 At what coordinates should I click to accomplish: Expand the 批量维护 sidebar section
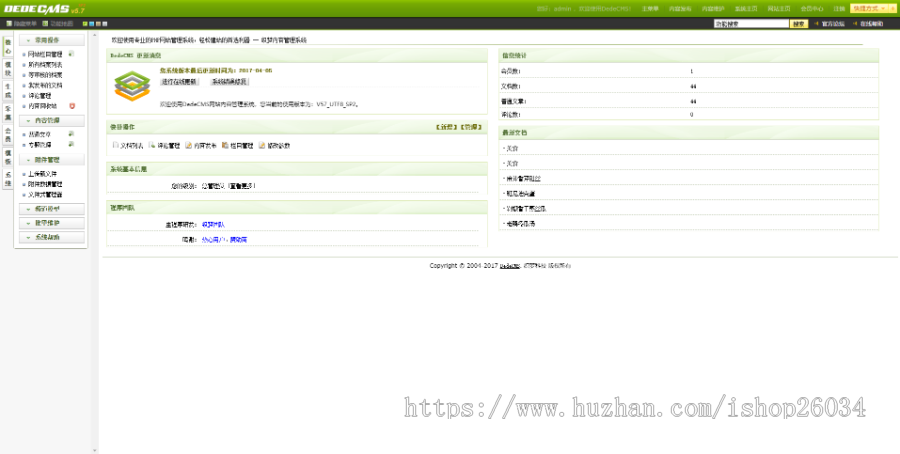[52, 223]
